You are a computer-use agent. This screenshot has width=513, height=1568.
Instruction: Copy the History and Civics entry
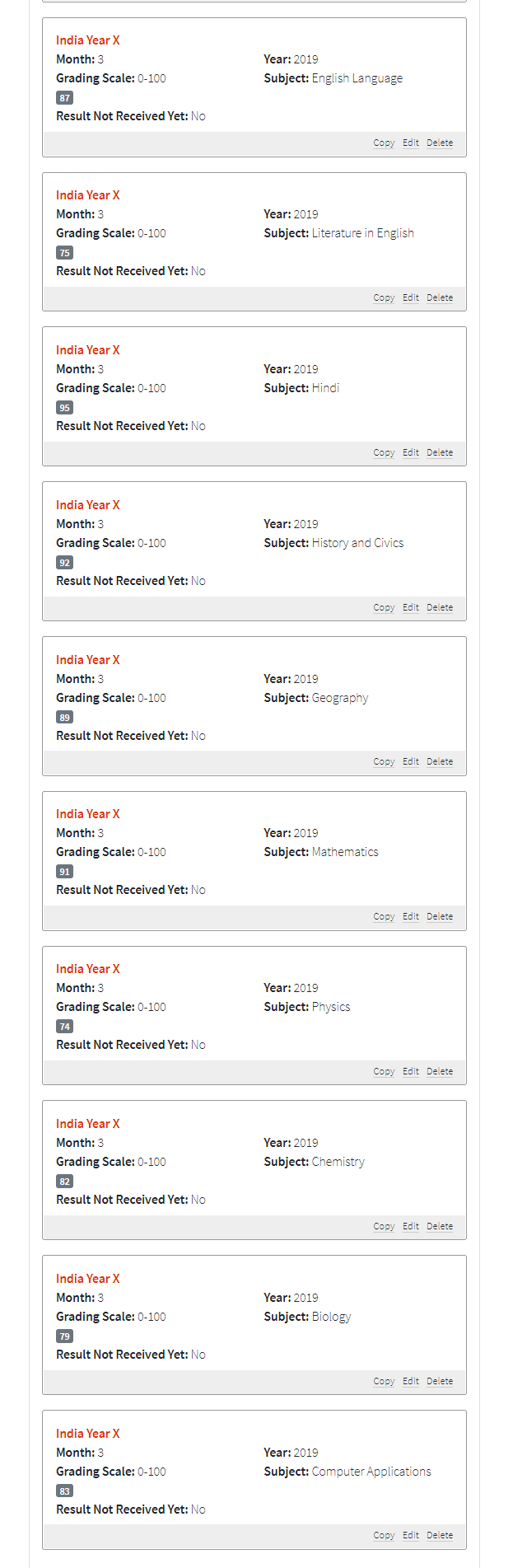(384, 607)
